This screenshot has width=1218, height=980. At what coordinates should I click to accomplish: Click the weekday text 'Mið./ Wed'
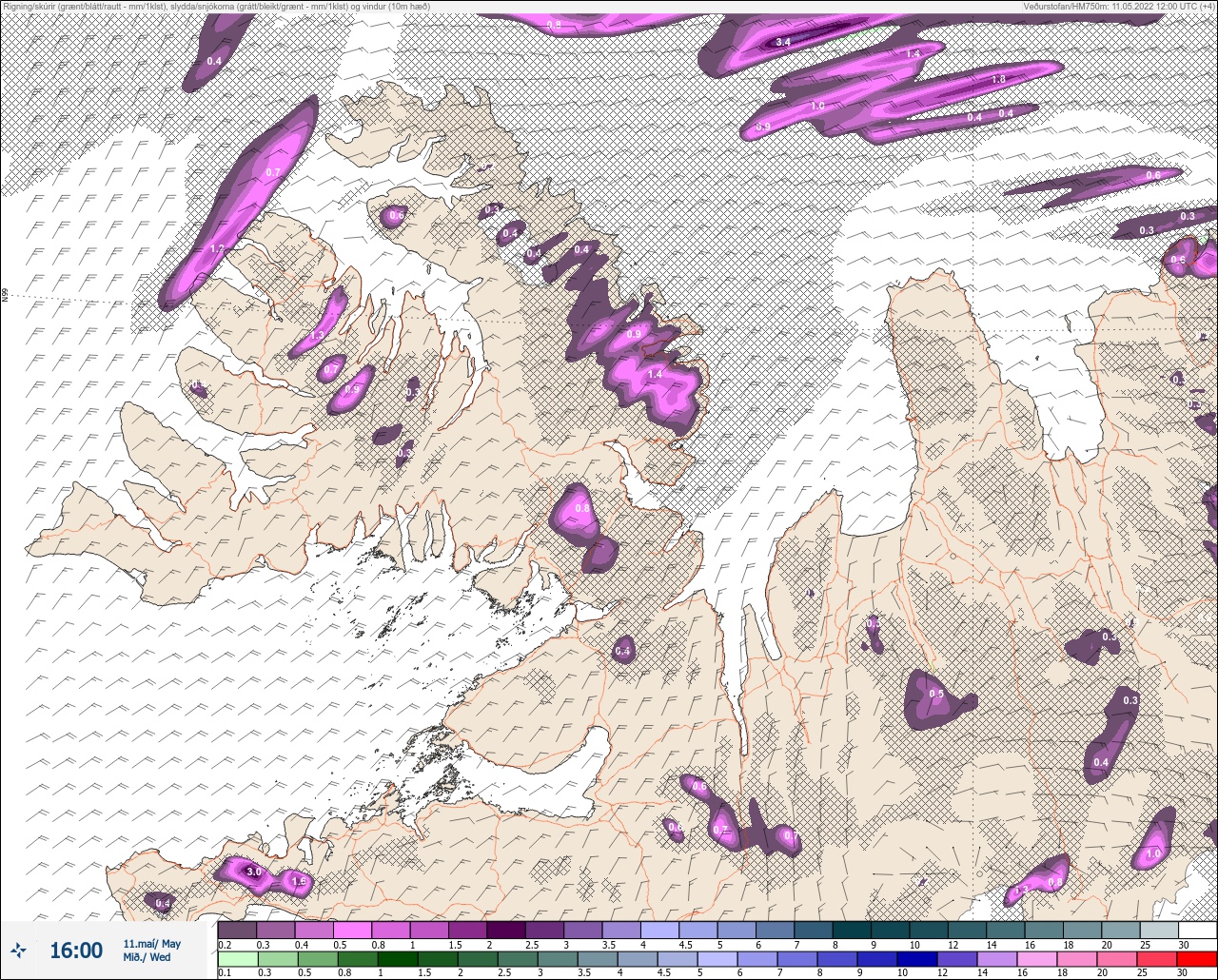(x=147, y=957)
